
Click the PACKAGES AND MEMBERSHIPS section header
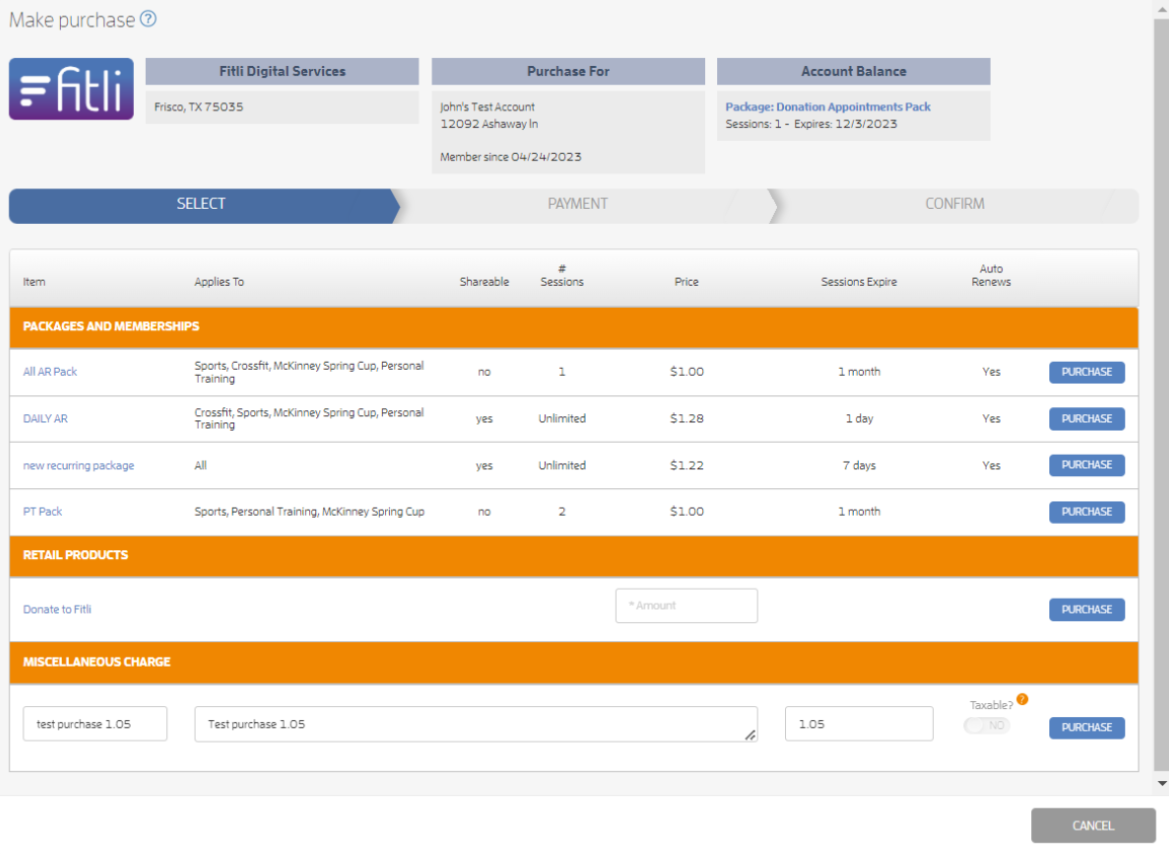(x=574, y=327)
